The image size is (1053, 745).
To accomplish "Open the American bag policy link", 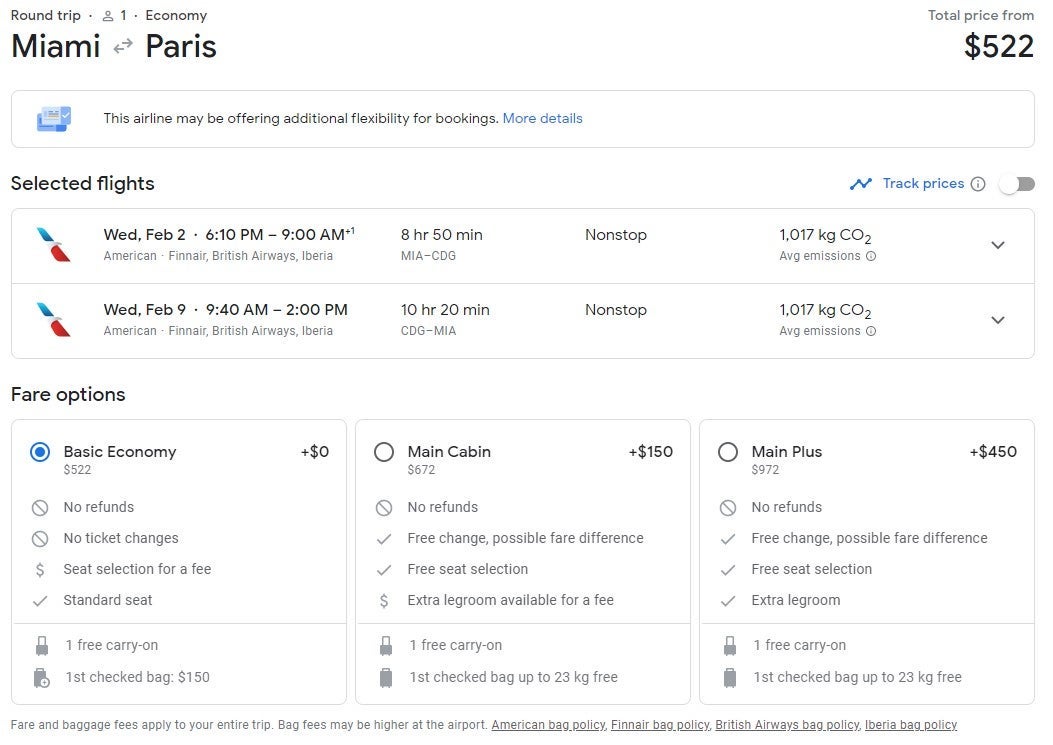I will pyautogui.click(x=548, y=725).
